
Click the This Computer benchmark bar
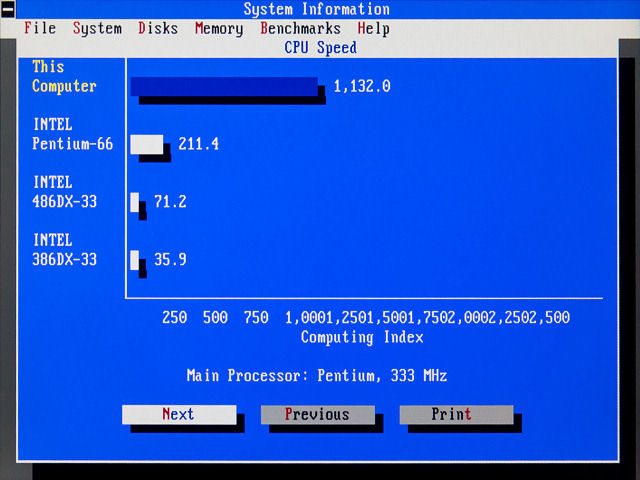click(x=224, y=87)
